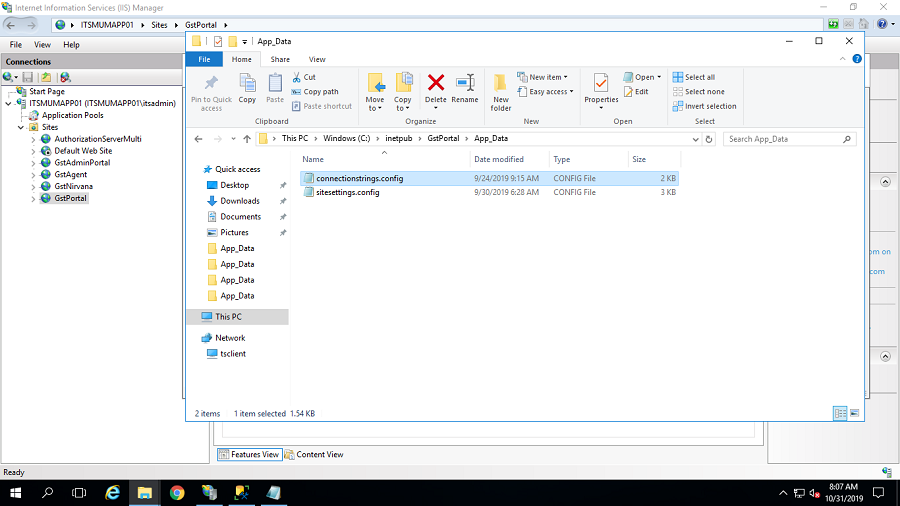This screenshot has width=900, height=506.
Task: Open Explorer help question mark
Action: (x=857, y=59)
